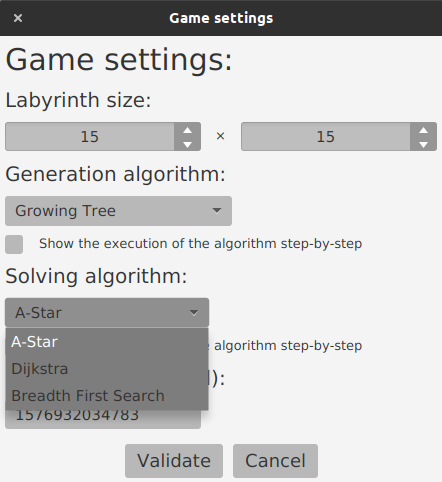
Task: Enable step-by-step generation algorithm checkbox
Action: pyautogui.click(x=14, y=244)
